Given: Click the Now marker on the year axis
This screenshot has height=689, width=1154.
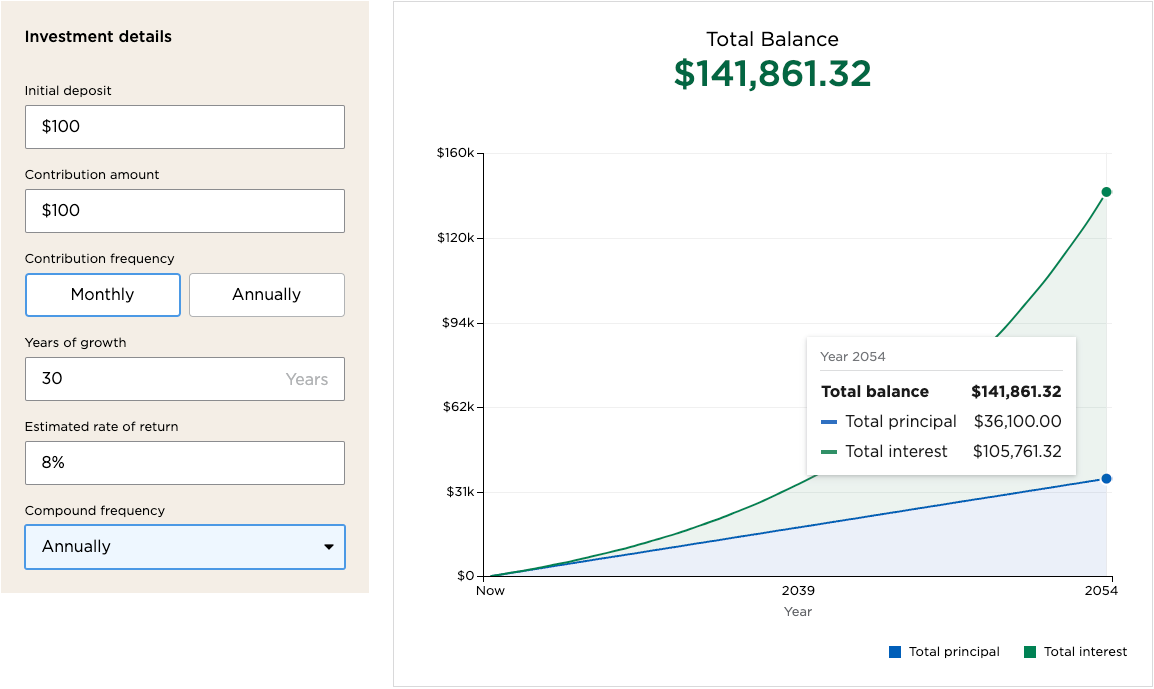Looking at the screenshot, I should pos(490,591).
